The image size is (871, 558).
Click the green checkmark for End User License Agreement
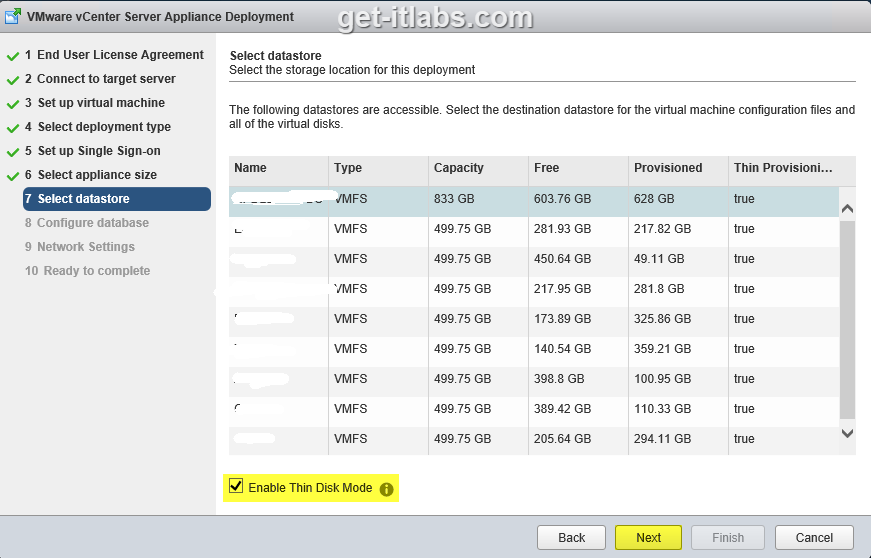pyautogui.click(x=13, y=56)
